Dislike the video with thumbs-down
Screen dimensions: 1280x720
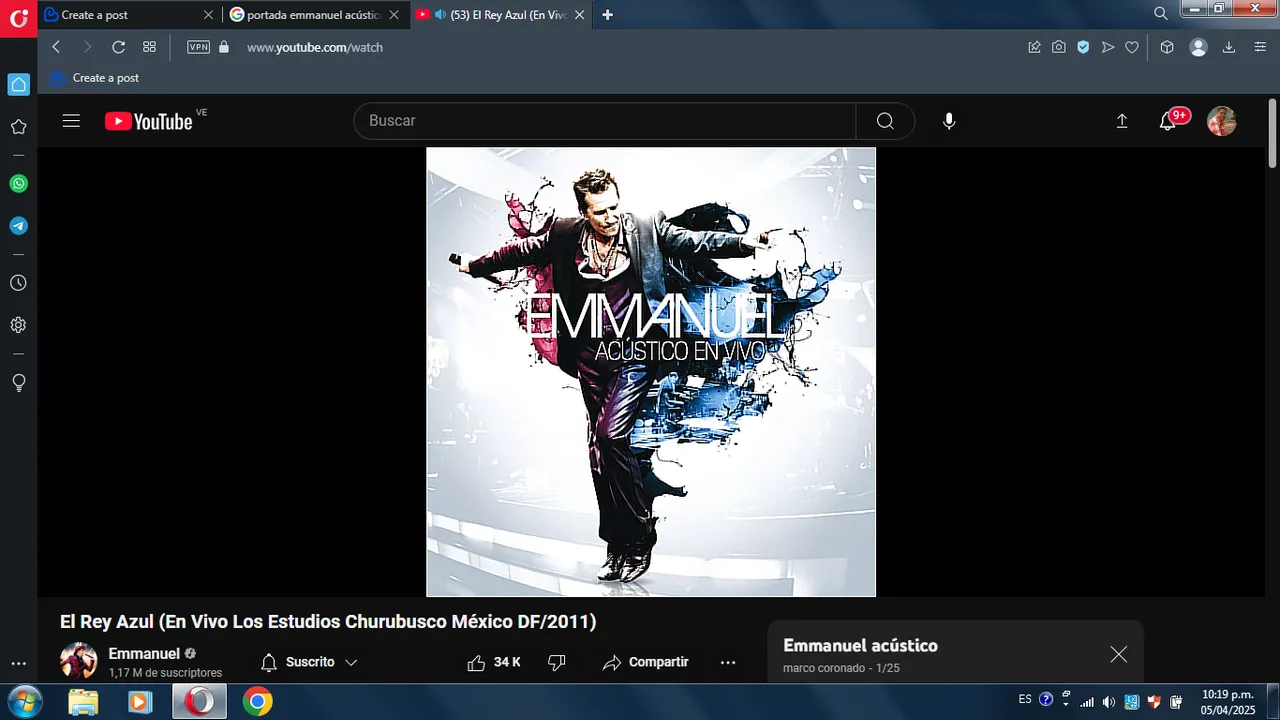pos(558,662)
